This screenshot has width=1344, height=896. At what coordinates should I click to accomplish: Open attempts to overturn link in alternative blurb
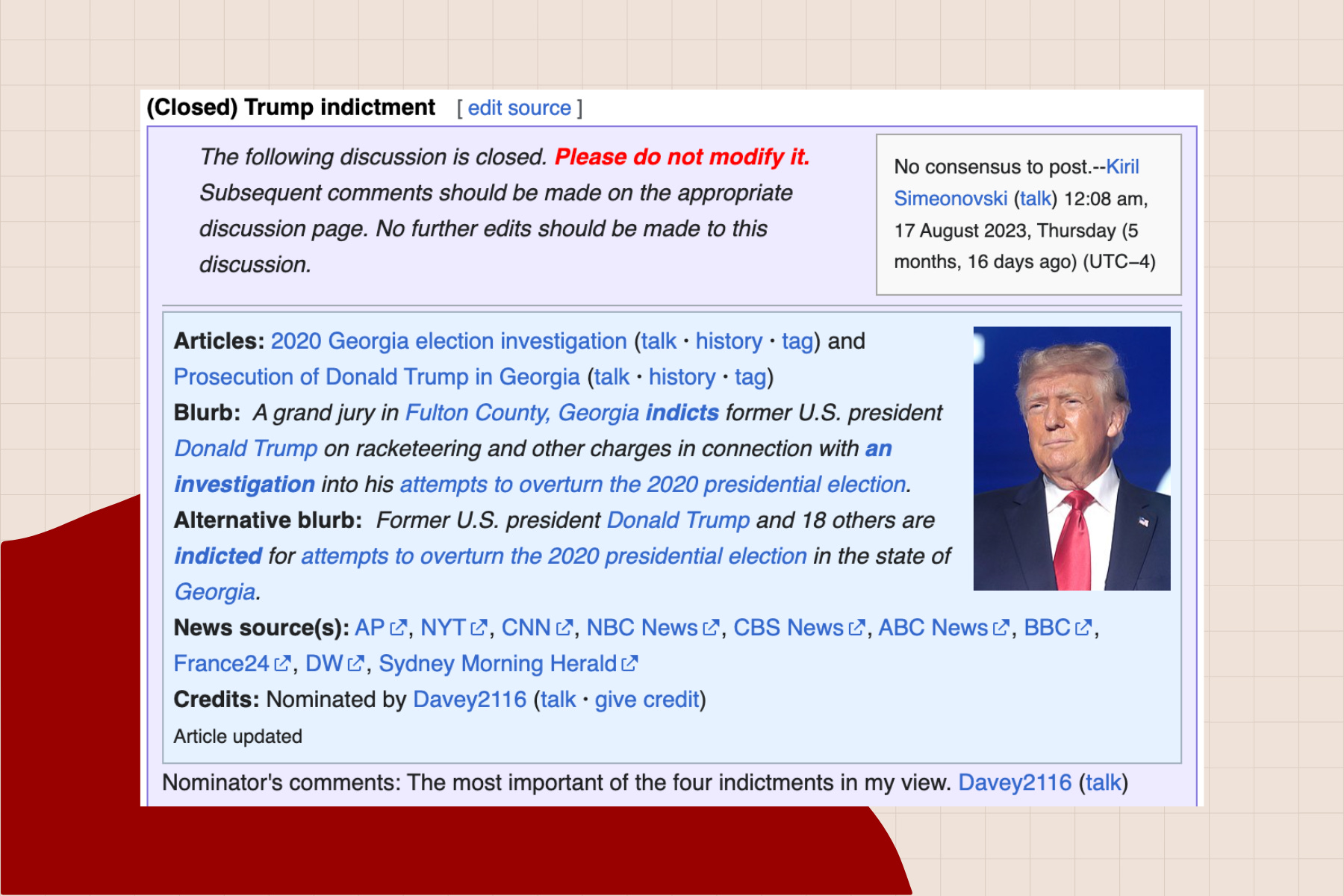(x=554, y=556)
